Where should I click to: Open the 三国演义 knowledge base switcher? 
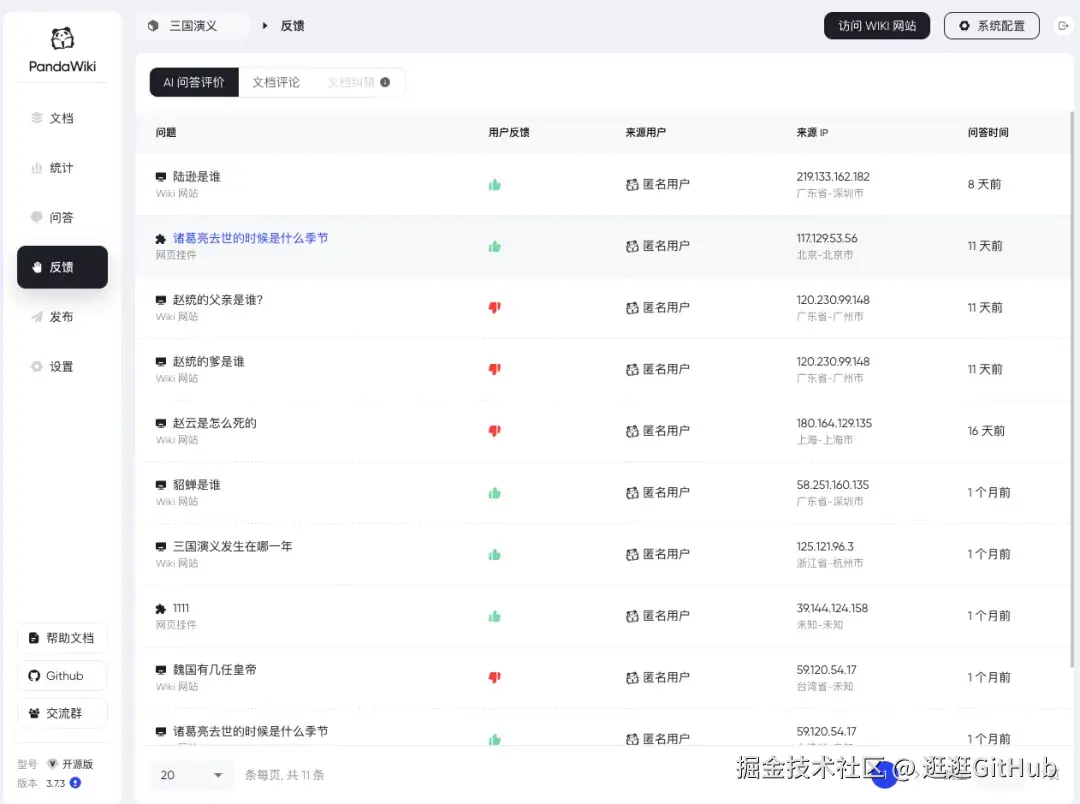coord(193,25)
